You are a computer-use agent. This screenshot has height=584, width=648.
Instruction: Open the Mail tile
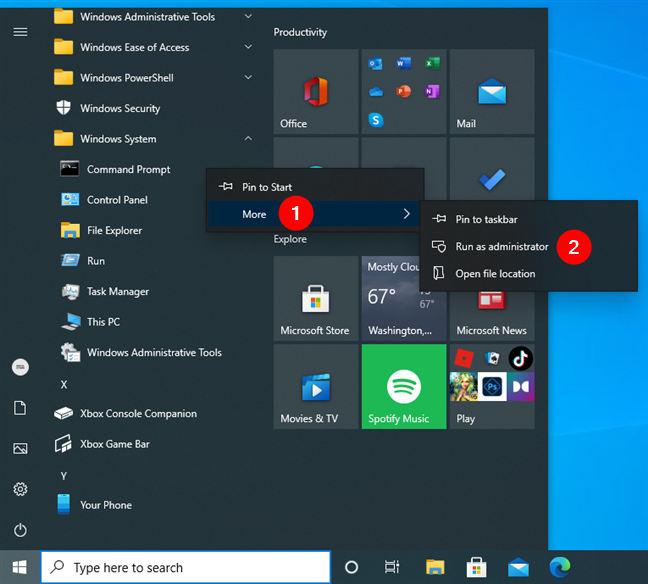pos(492,92)
